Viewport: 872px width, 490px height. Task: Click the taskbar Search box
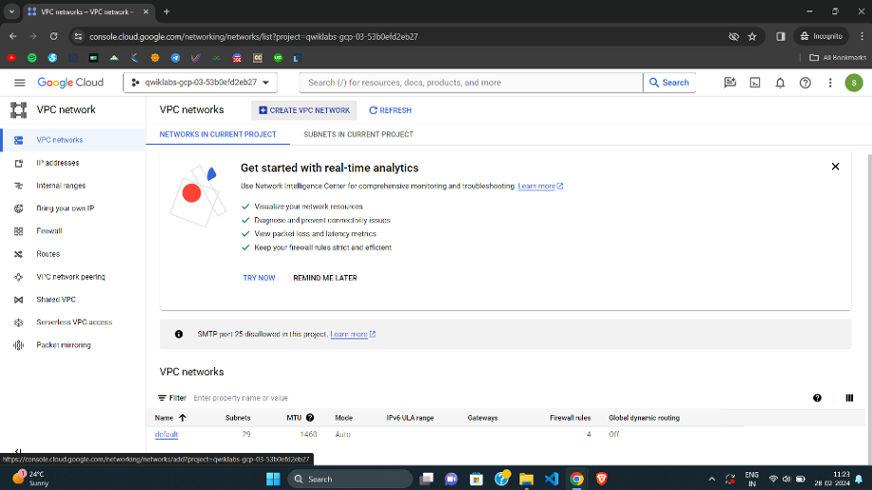click(350, 479)
